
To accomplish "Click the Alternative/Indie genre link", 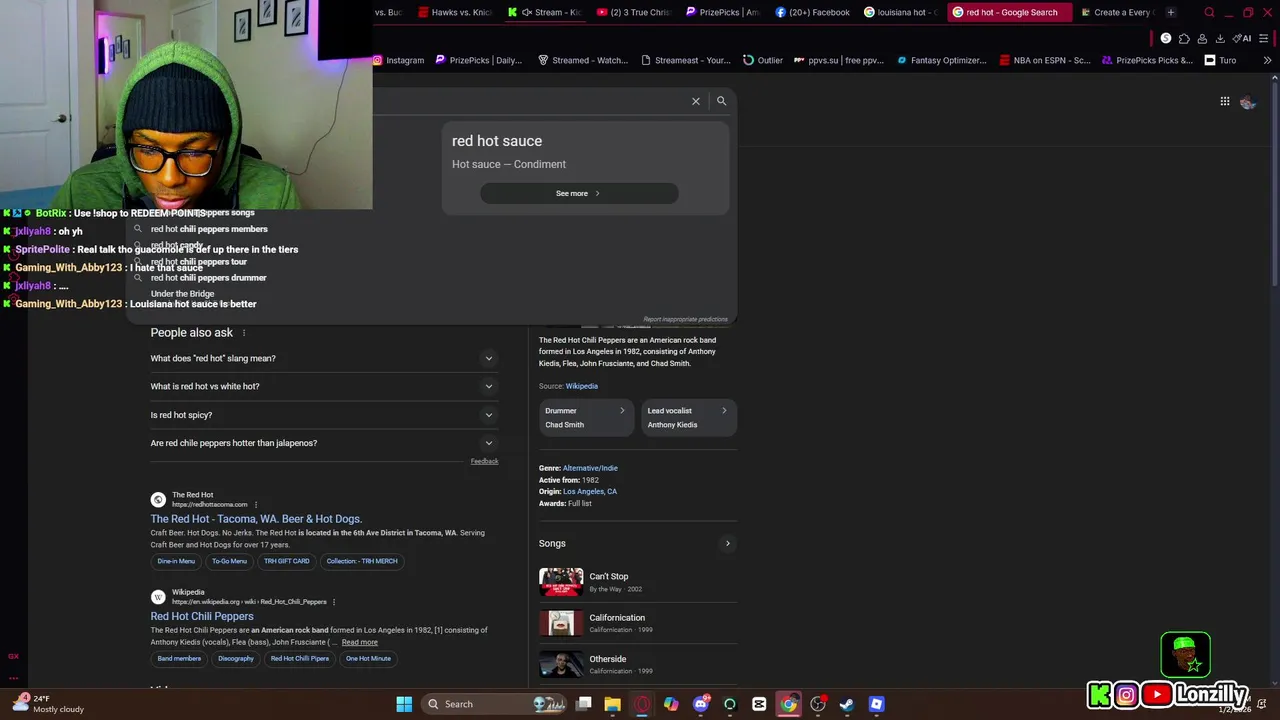I will [590, 468].
